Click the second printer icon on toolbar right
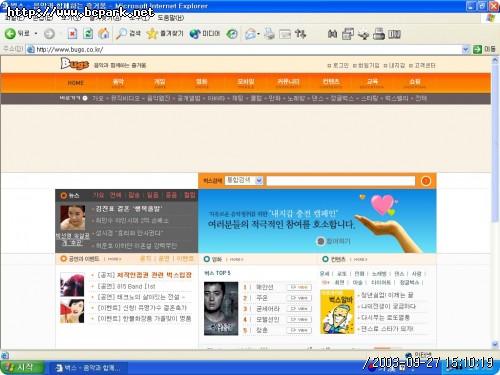 [x=379, y=34]
